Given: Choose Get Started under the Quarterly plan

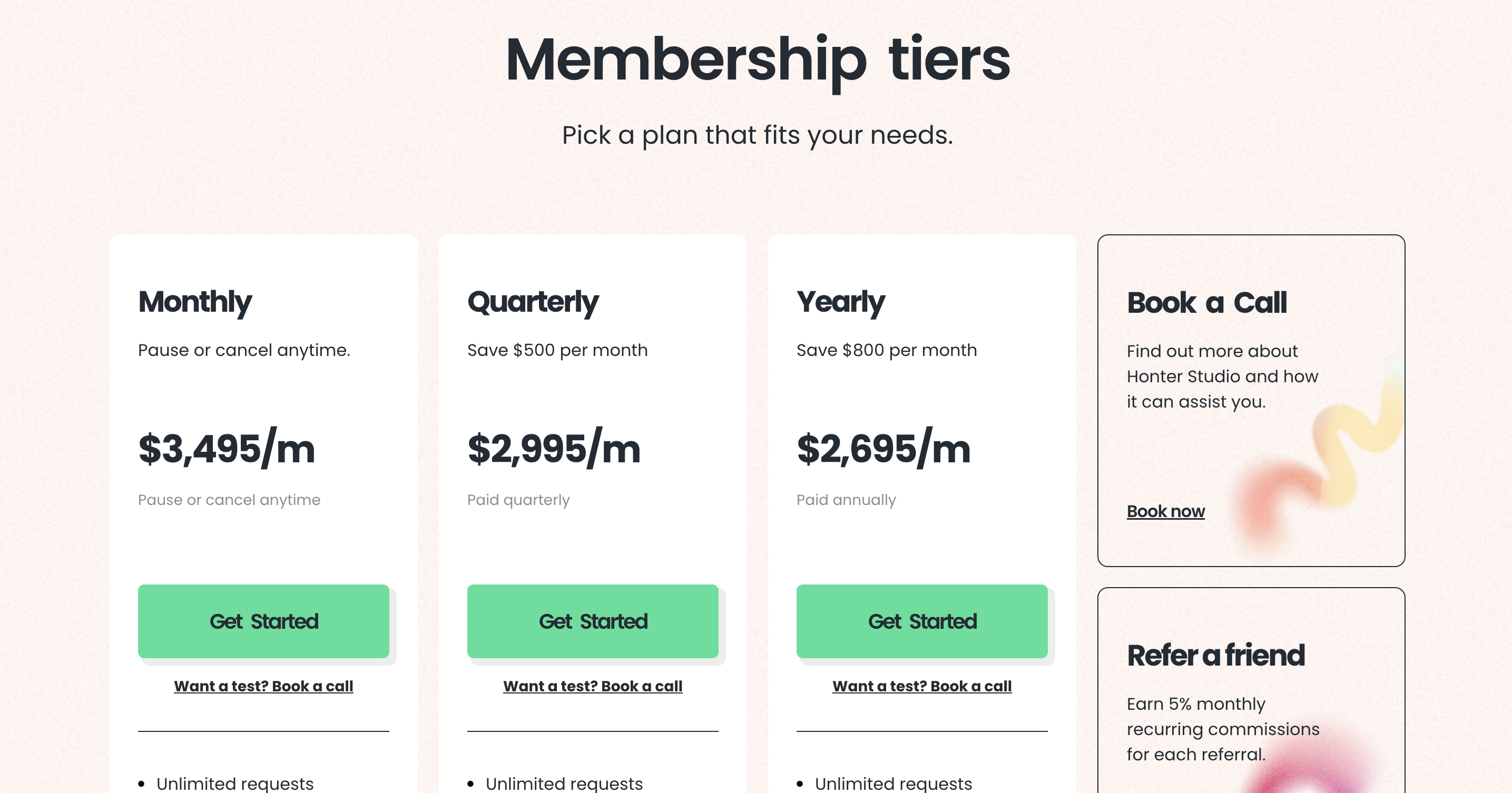Looking at the screenshot, I should pos(593,621).
